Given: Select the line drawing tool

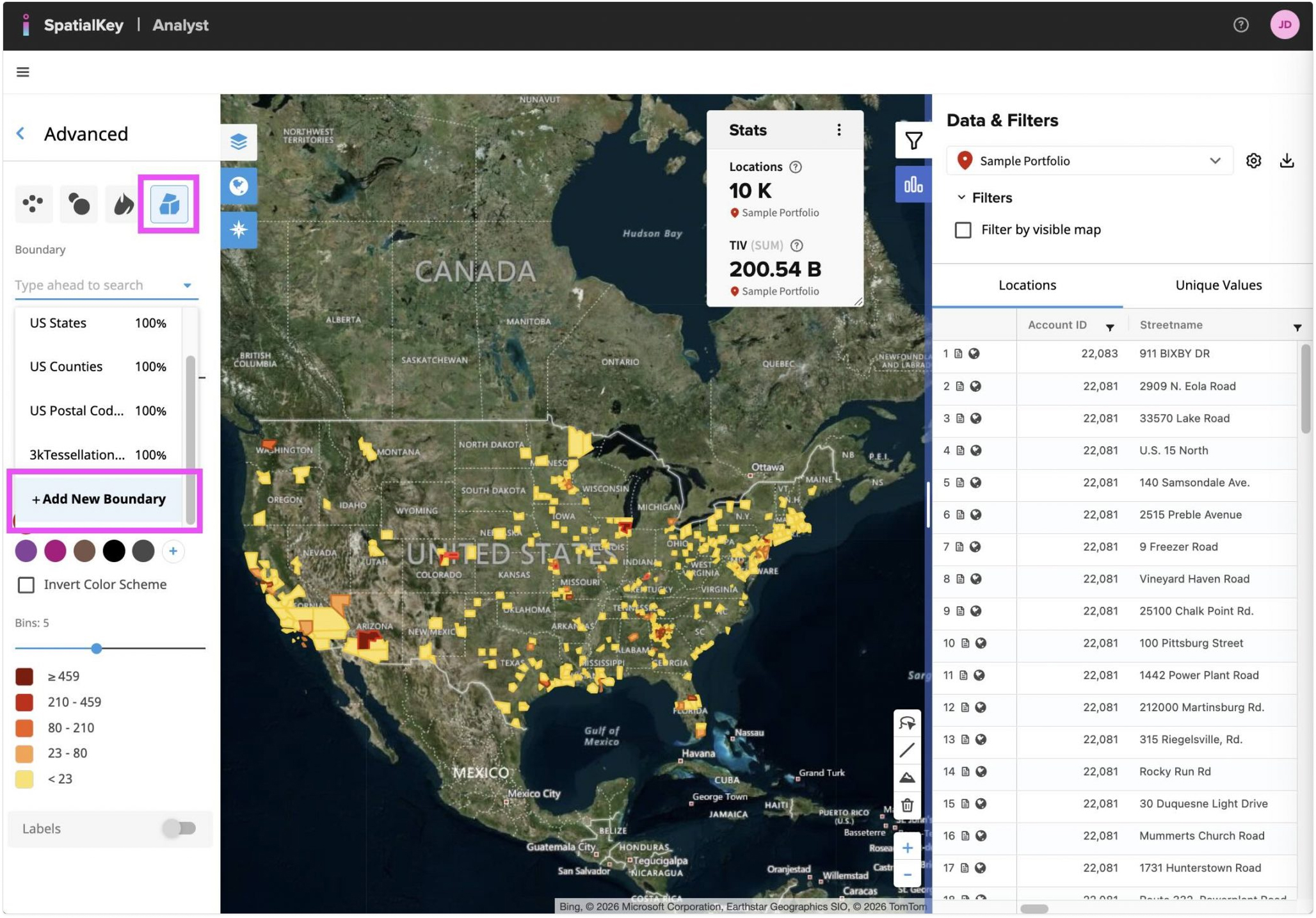Looking at the screenshot, I should 907,750.
